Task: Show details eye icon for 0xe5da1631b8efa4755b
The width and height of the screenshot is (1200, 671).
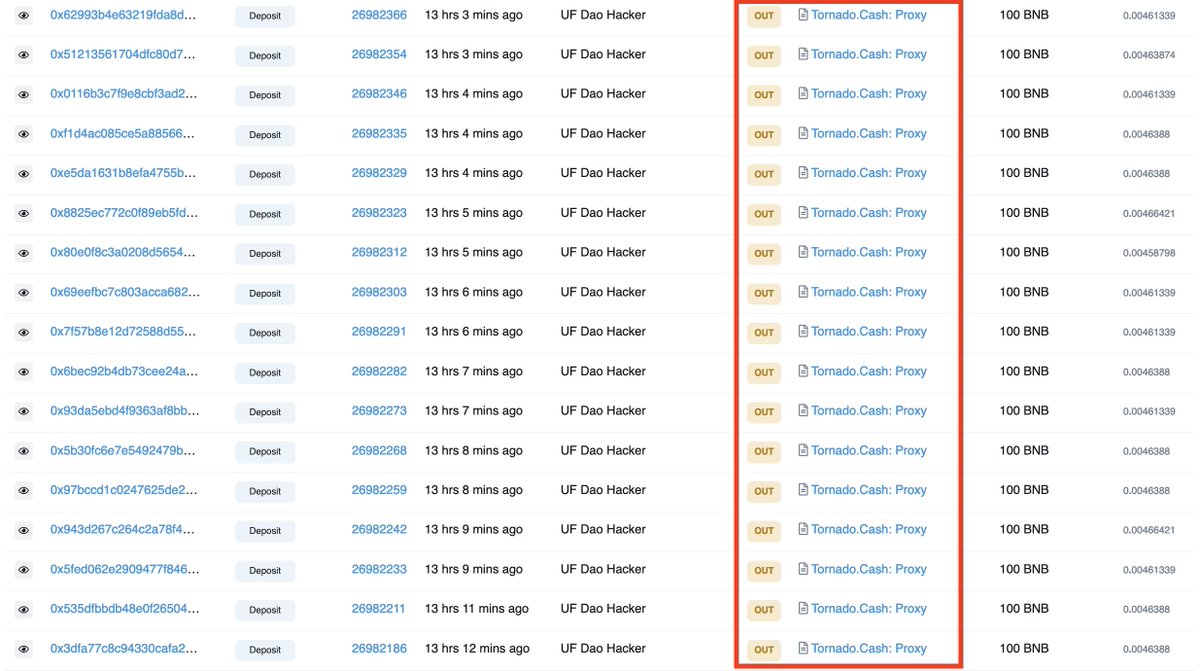Action: 23,174
